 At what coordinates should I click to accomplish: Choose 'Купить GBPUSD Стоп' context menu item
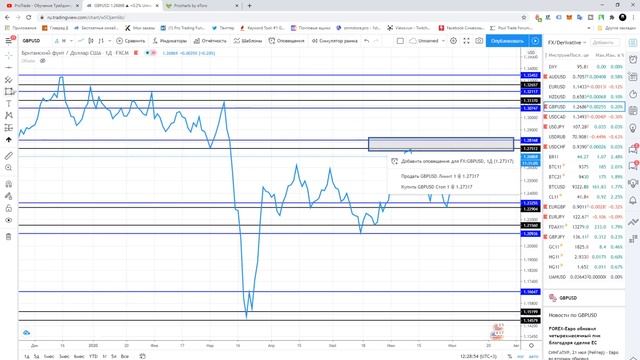[453, 187]
